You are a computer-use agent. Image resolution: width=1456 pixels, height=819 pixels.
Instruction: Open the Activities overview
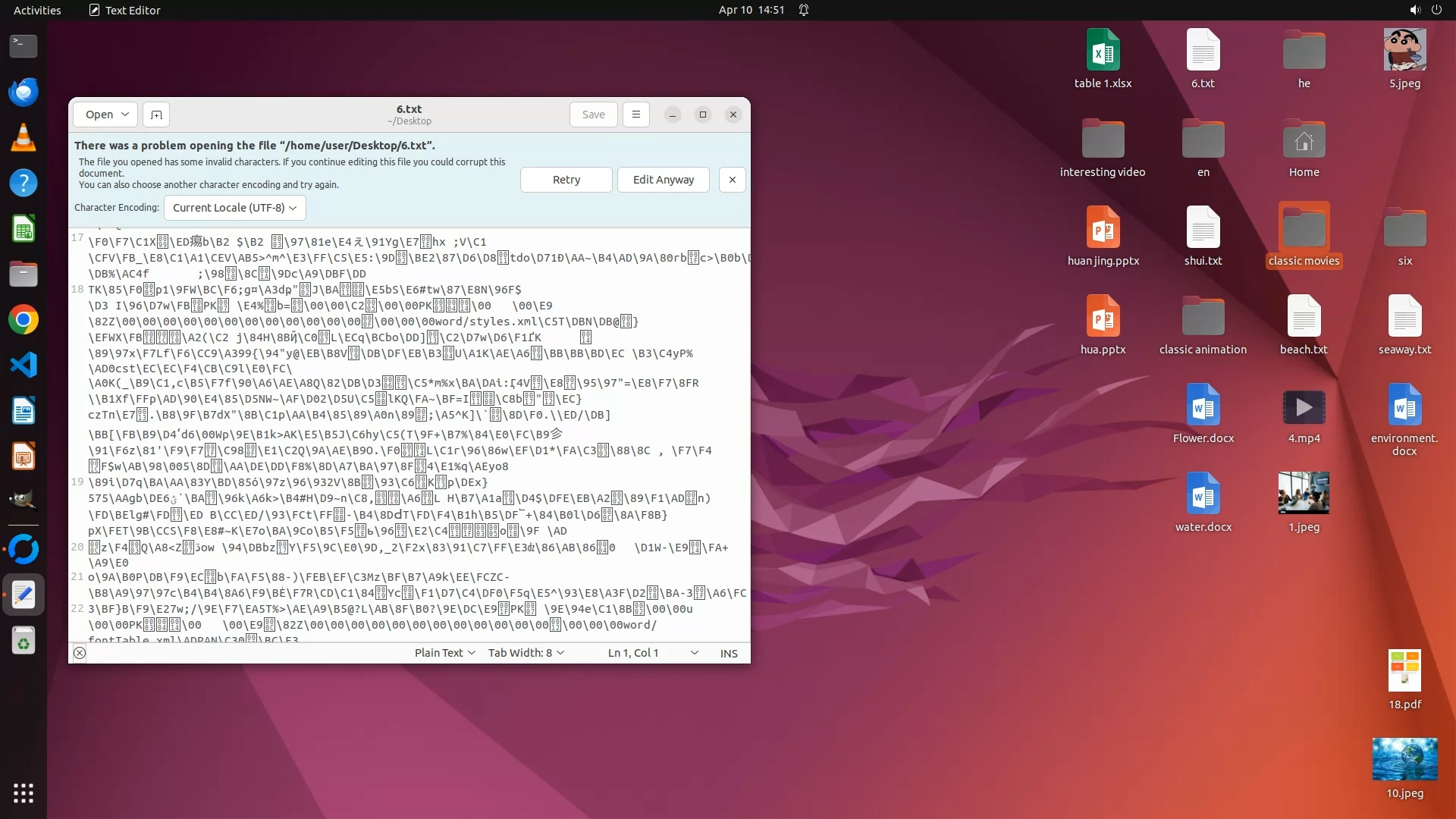click(37, 10)
